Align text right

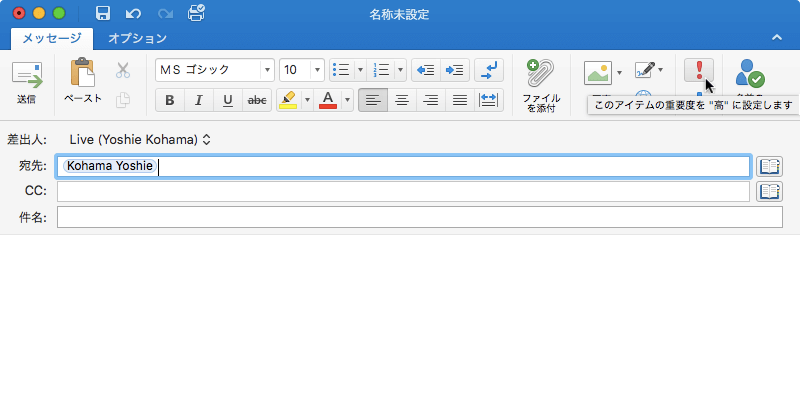point(431,100)
